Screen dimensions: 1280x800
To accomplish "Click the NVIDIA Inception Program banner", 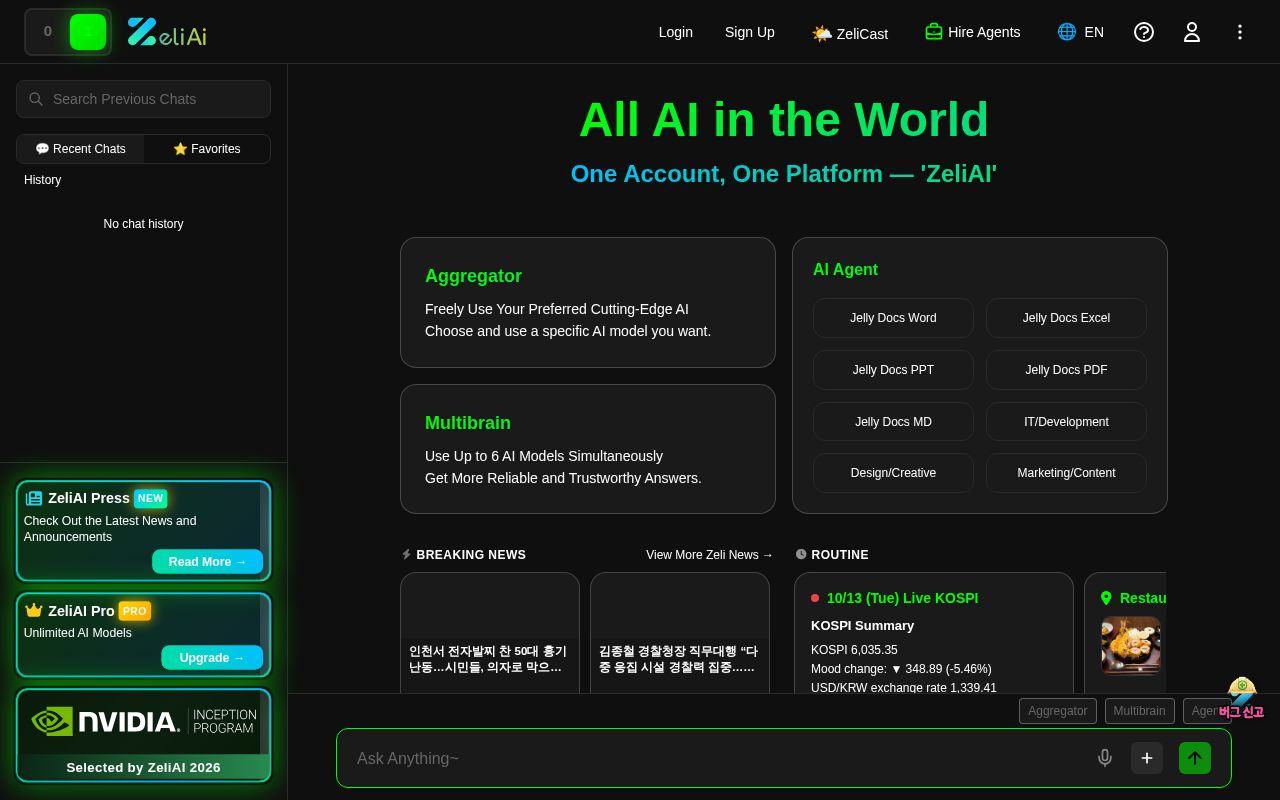I will coord(143,735).
